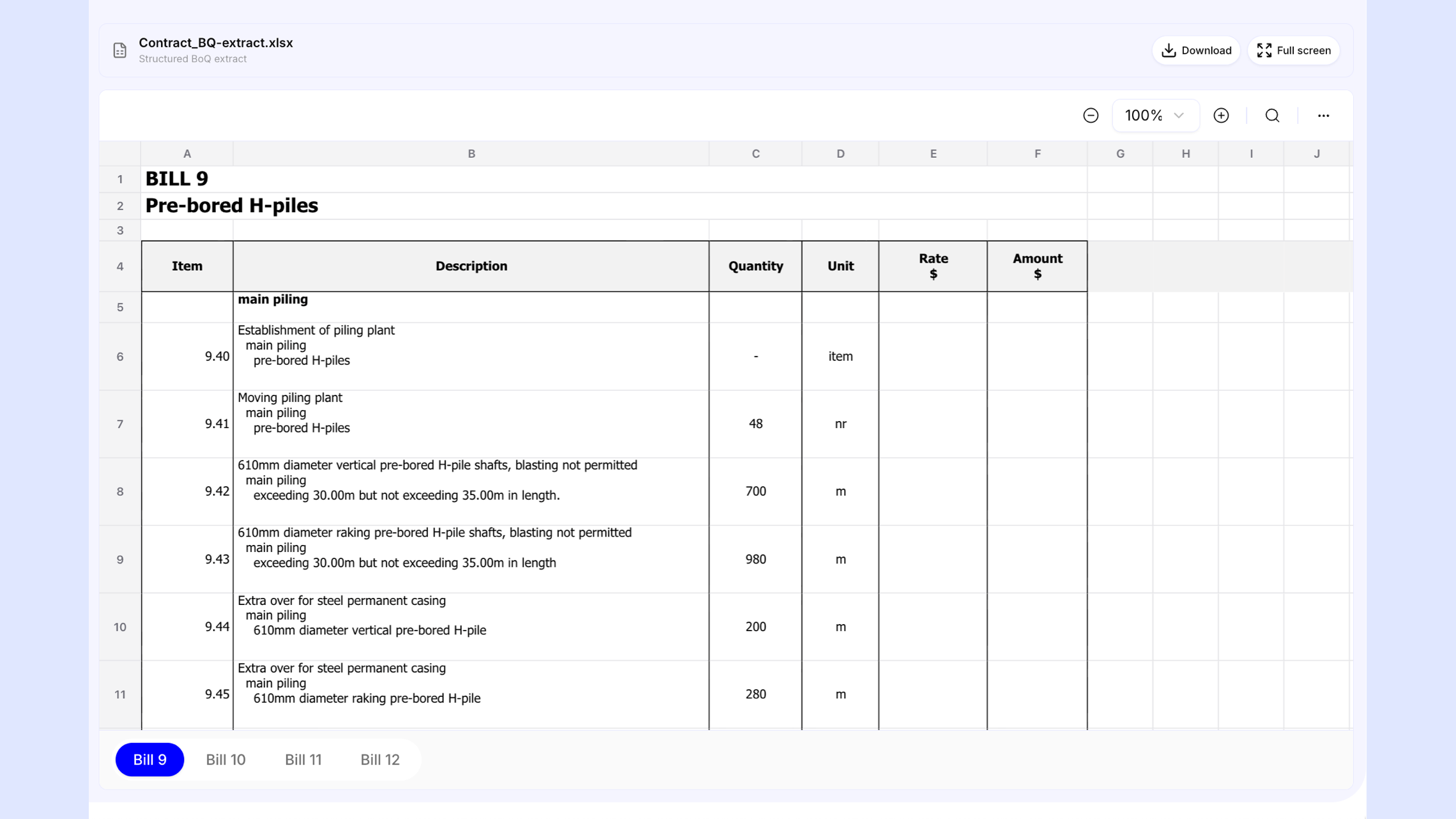Select row 8 header
The height and width of the screenshot is (819, 1456).
coord(120,492)
